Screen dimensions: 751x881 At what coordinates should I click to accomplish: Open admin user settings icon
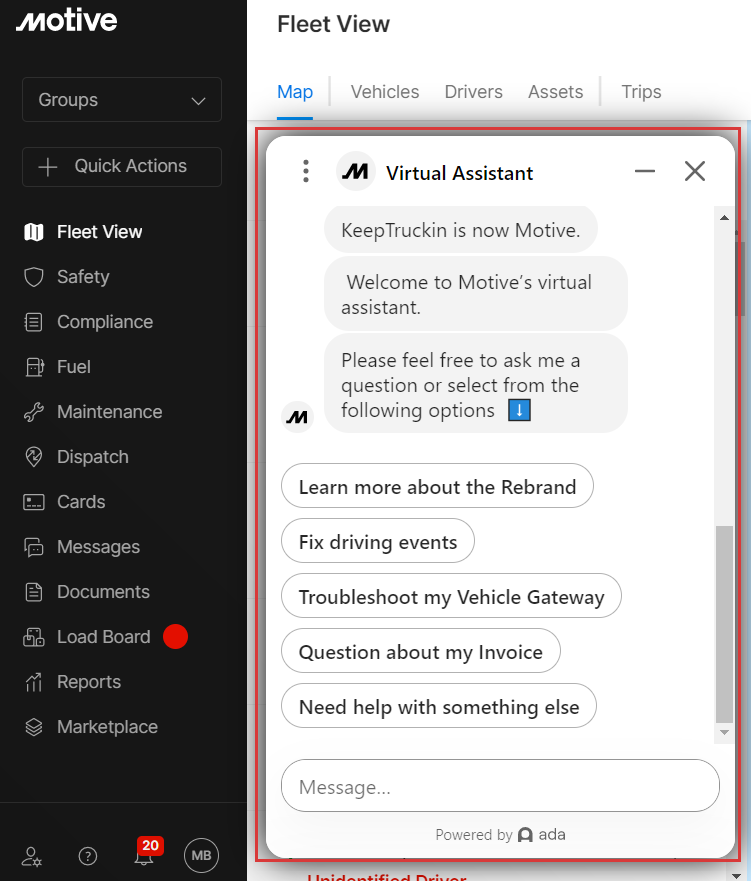[32, 856]
